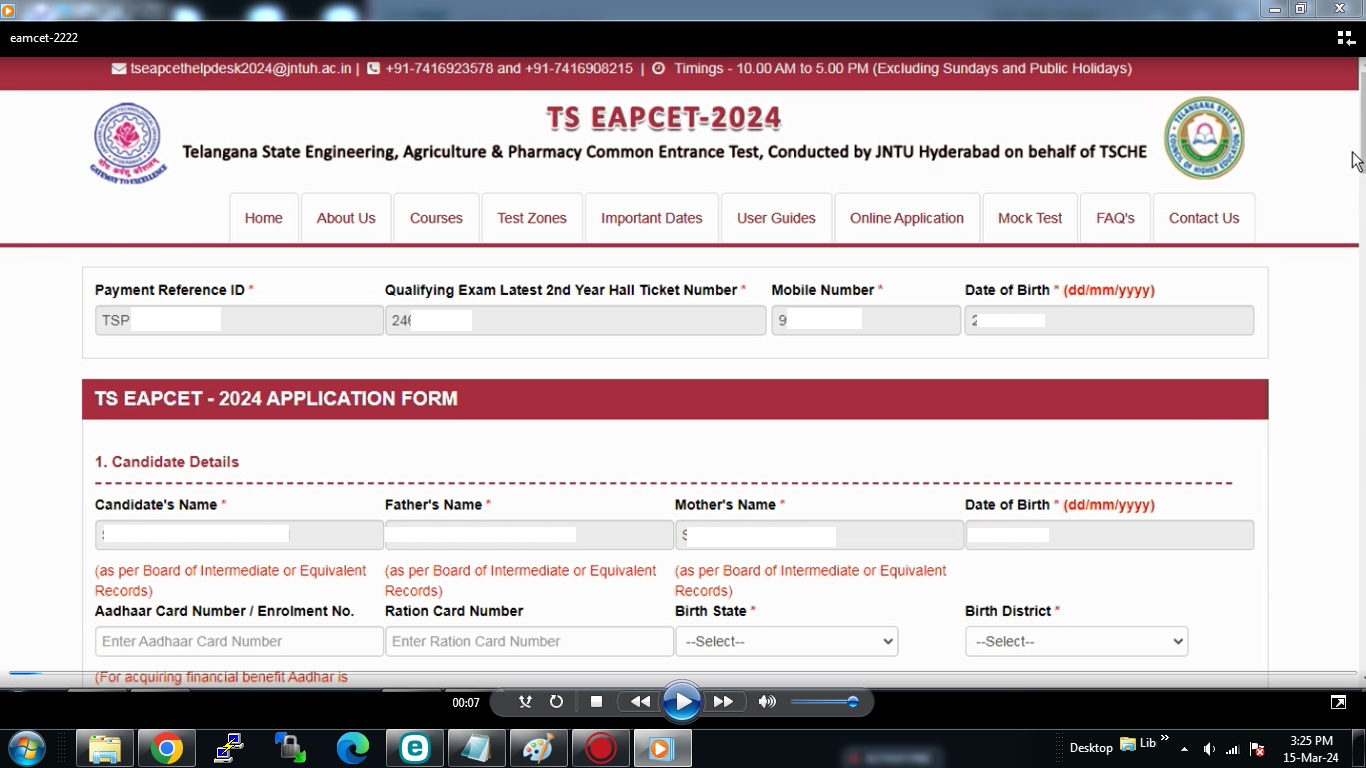
Task: Expand the Birth State dropdown
Action: (786, 641)
